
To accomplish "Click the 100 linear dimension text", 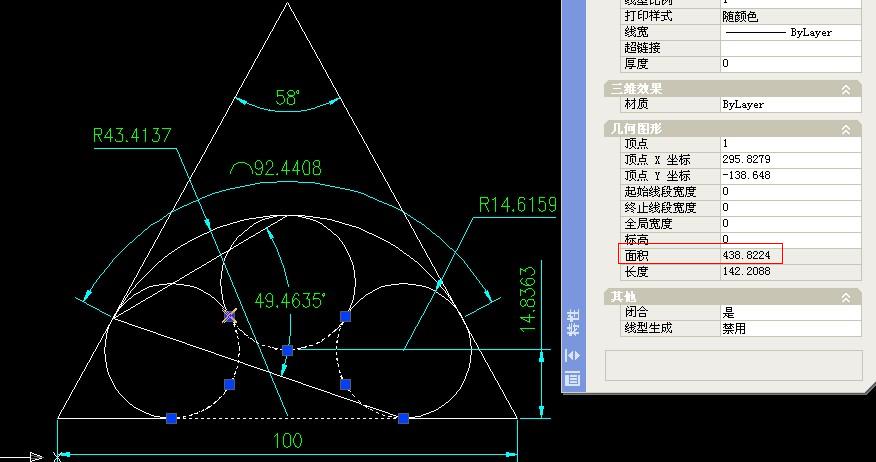I will tap(288, 441).
